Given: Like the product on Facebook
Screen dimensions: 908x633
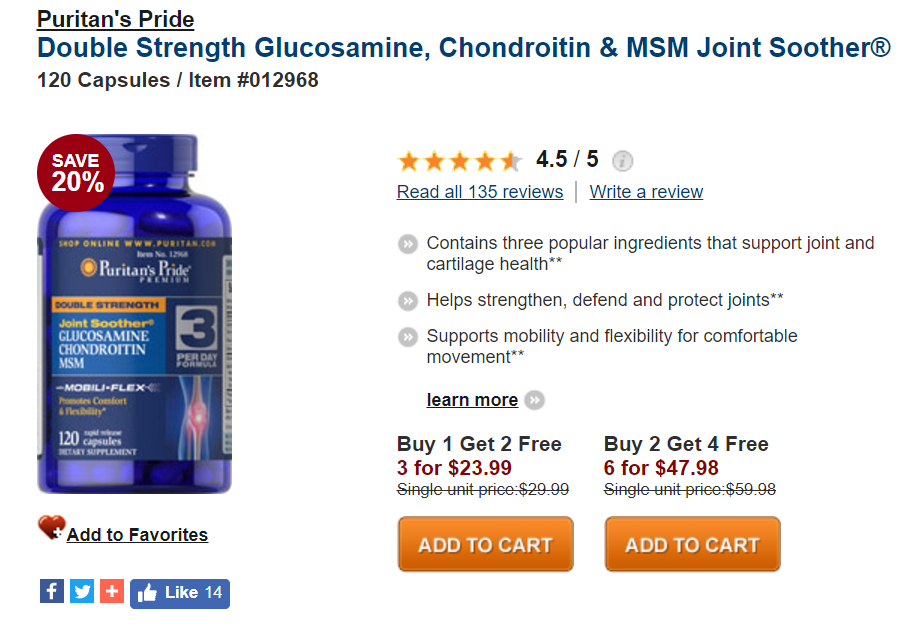Looking at the screenshot, I should click(x=180, y=593).
